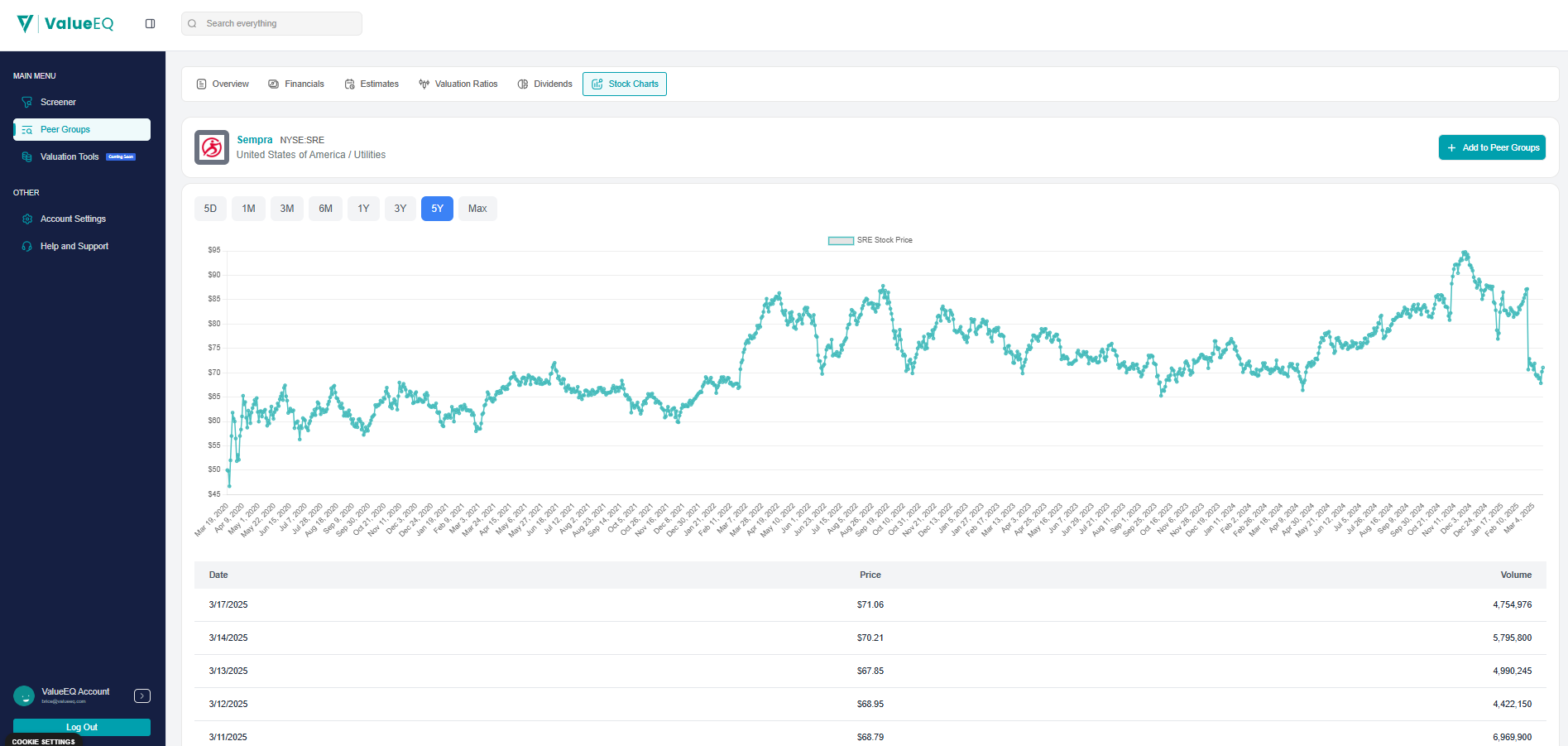Click the Peer Groups icon

26,129
